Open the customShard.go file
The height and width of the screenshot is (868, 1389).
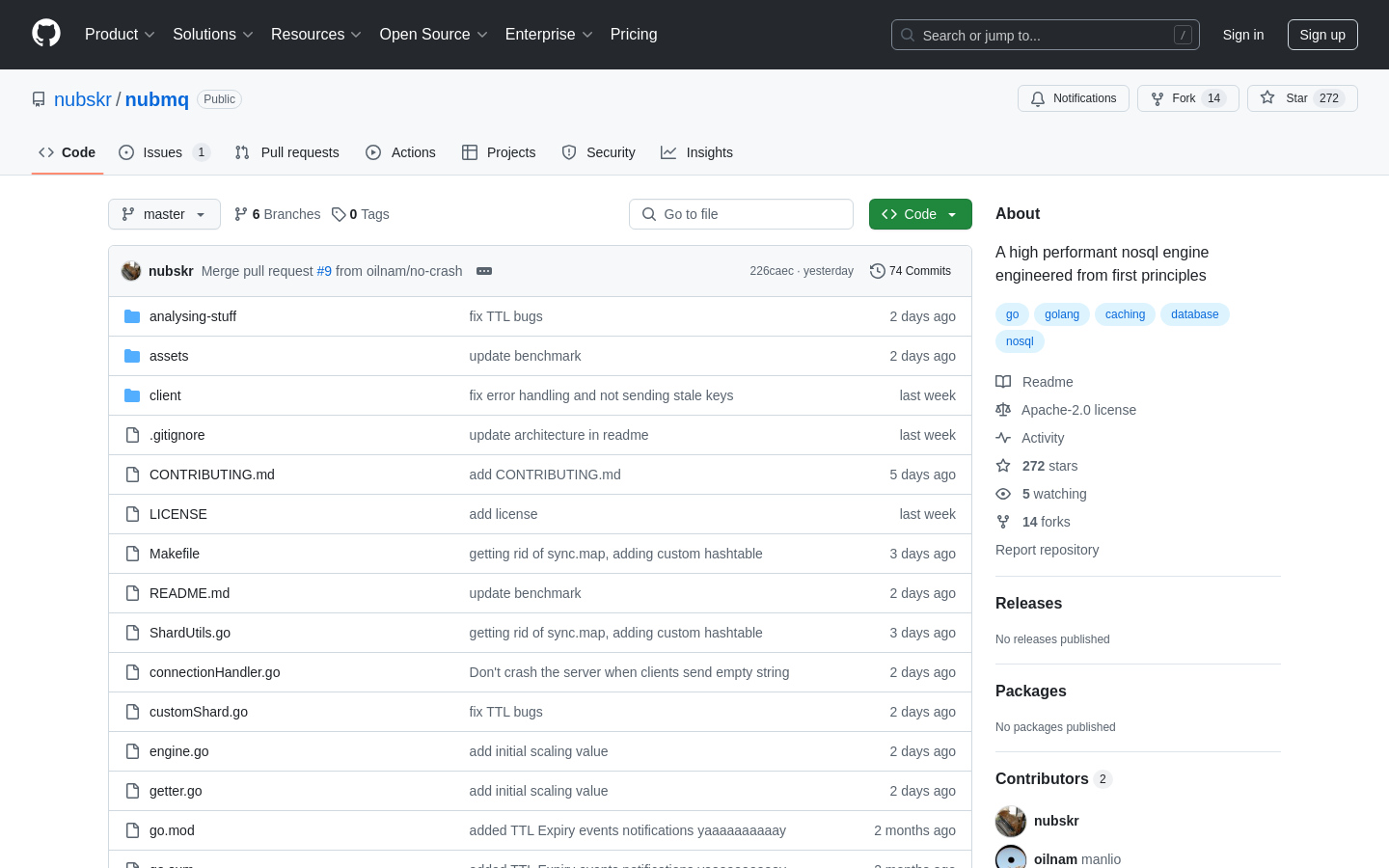click(199, 712)
